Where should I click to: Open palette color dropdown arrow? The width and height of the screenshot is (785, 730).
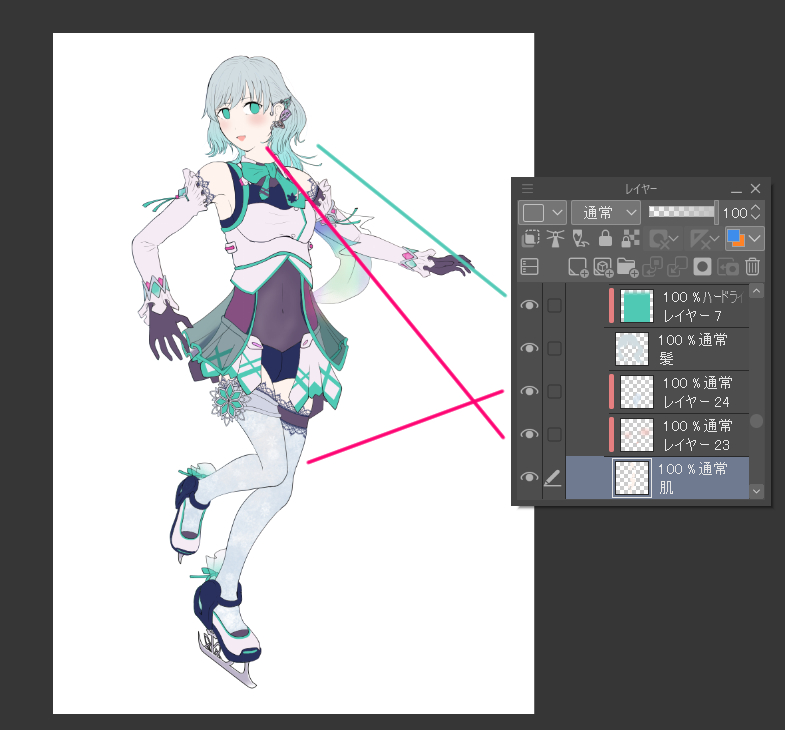pos(557,213)
